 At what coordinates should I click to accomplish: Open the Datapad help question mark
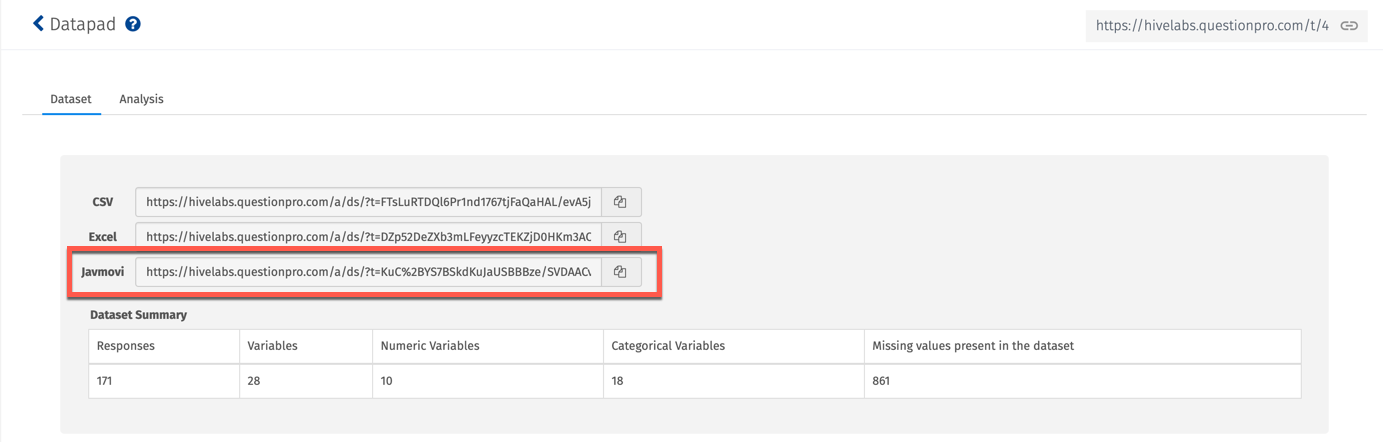pyautogui.click(x=133, y=24)
